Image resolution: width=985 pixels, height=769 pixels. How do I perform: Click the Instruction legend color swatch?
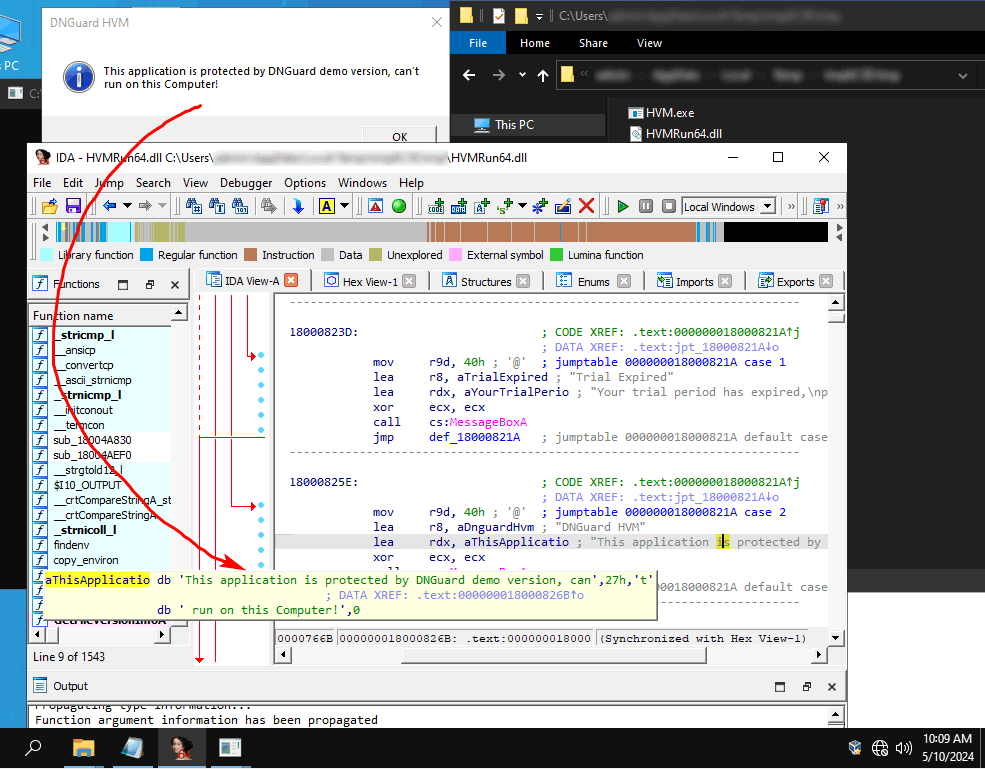(x=251, y=255)
